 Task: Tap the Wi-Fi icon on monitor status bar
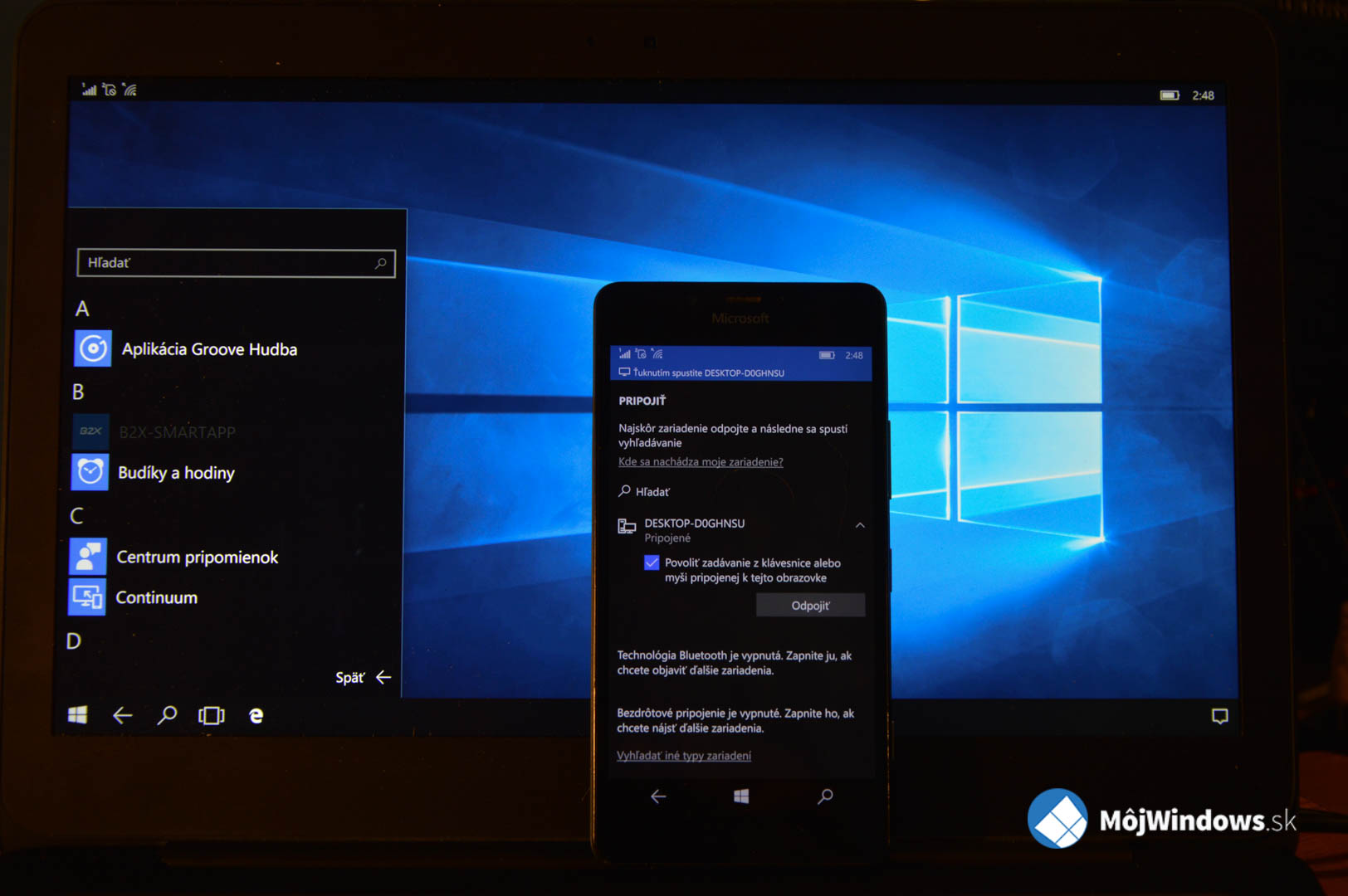[129, 89]
